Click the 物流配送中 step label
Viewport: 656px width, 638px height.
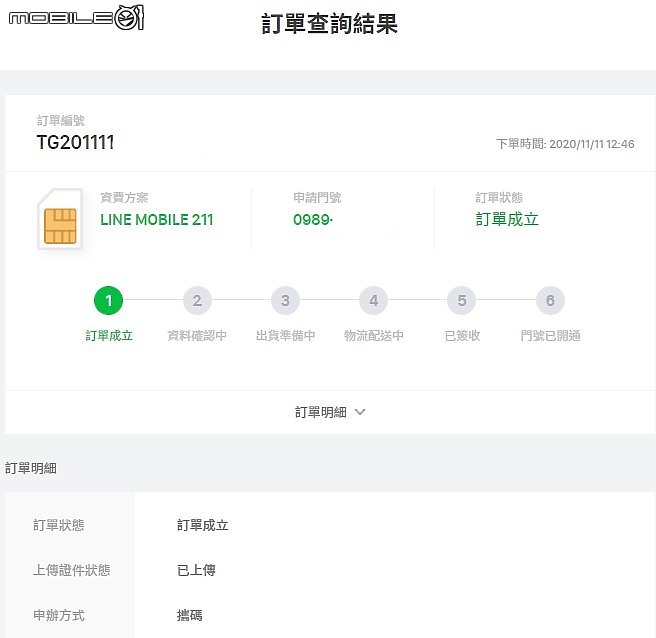coord(374,336)
